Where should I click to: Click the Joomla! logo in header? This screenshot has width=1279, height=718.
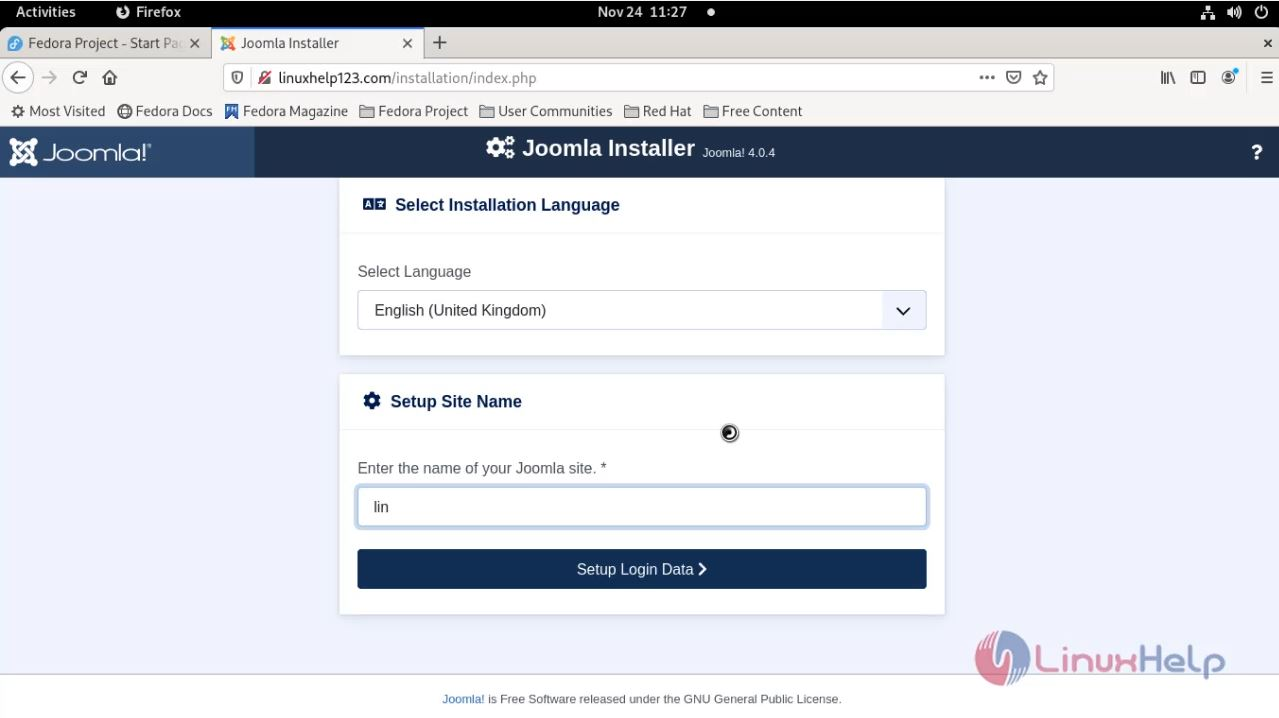pos(80,152)
